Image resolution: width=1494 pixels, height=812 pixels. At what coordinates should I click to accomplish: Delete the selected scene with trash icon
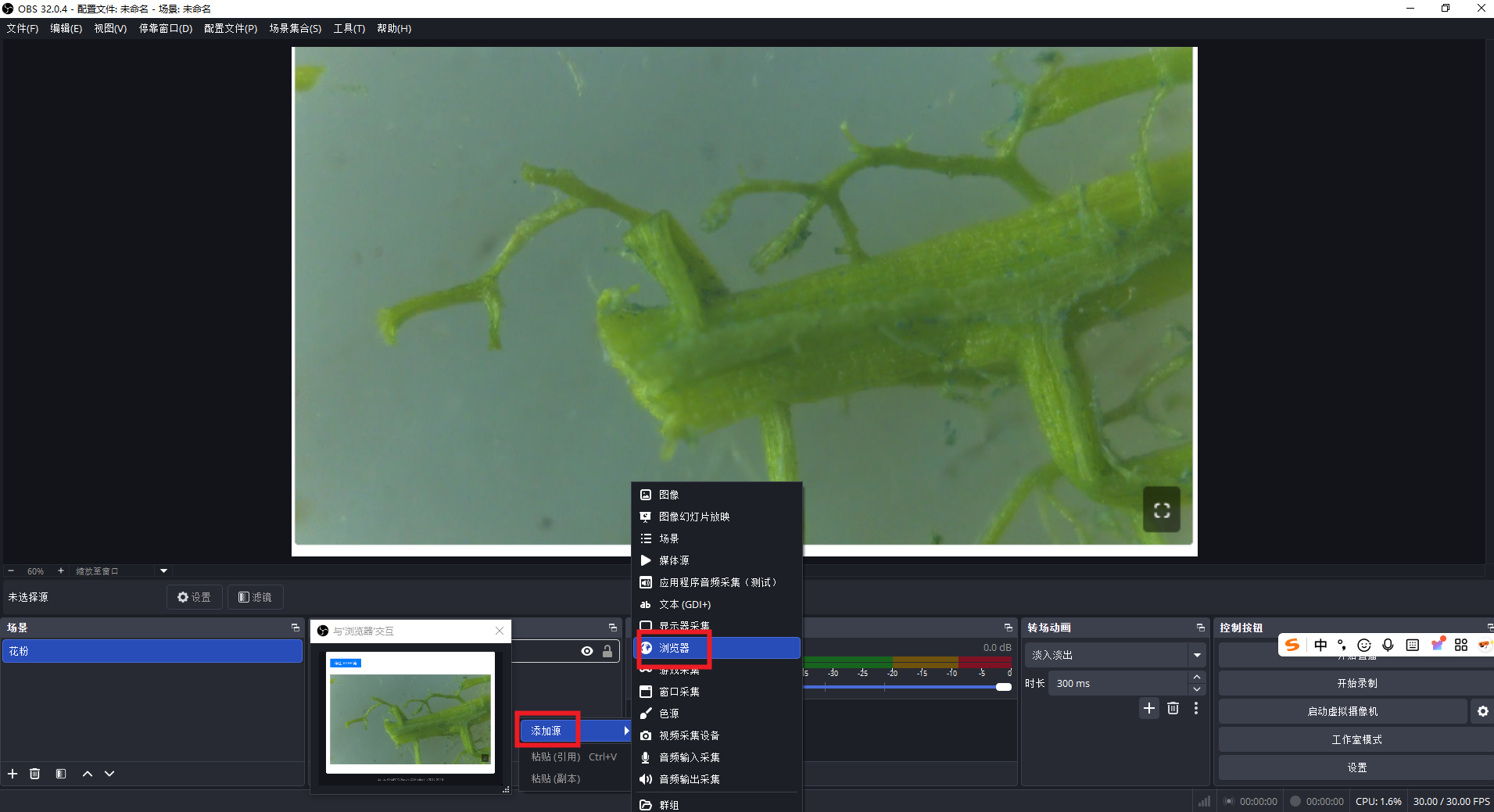click(x=35, y=774)
